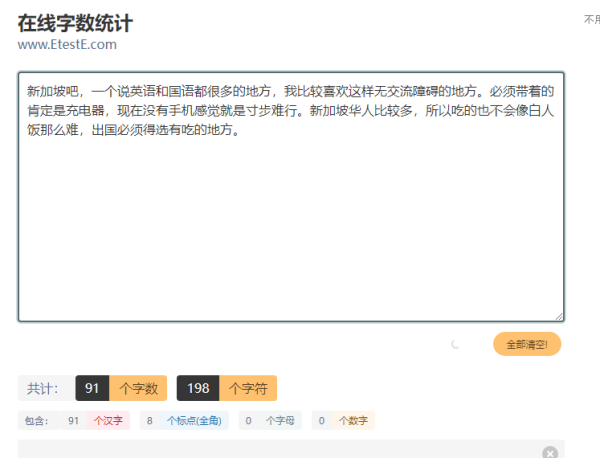Image resolution: width=600 pixels, height=458 pixels.
Task: Click the 在线字数统计 page title
Action: click(75, 23)
